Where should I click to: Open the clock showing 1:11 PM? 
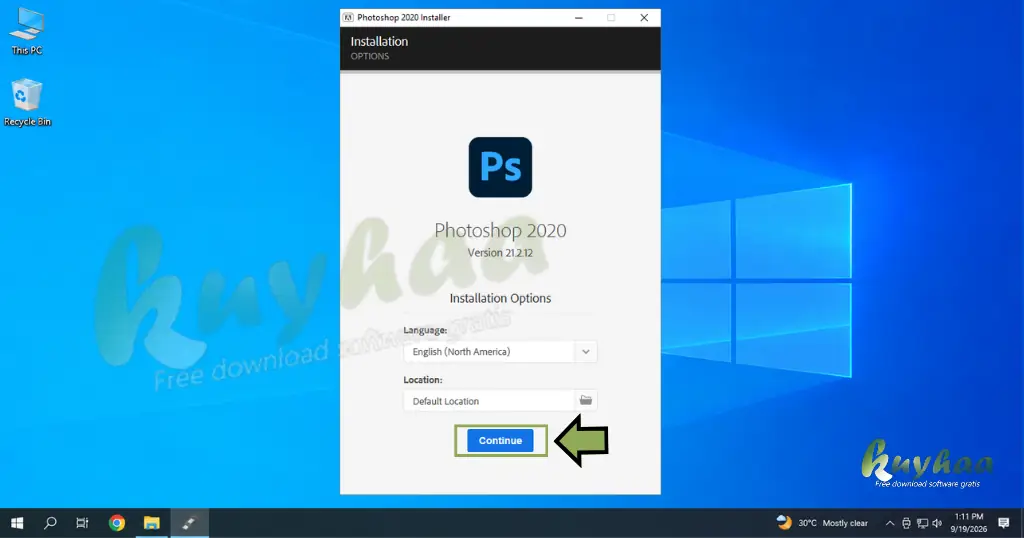[x=968, y=523]
